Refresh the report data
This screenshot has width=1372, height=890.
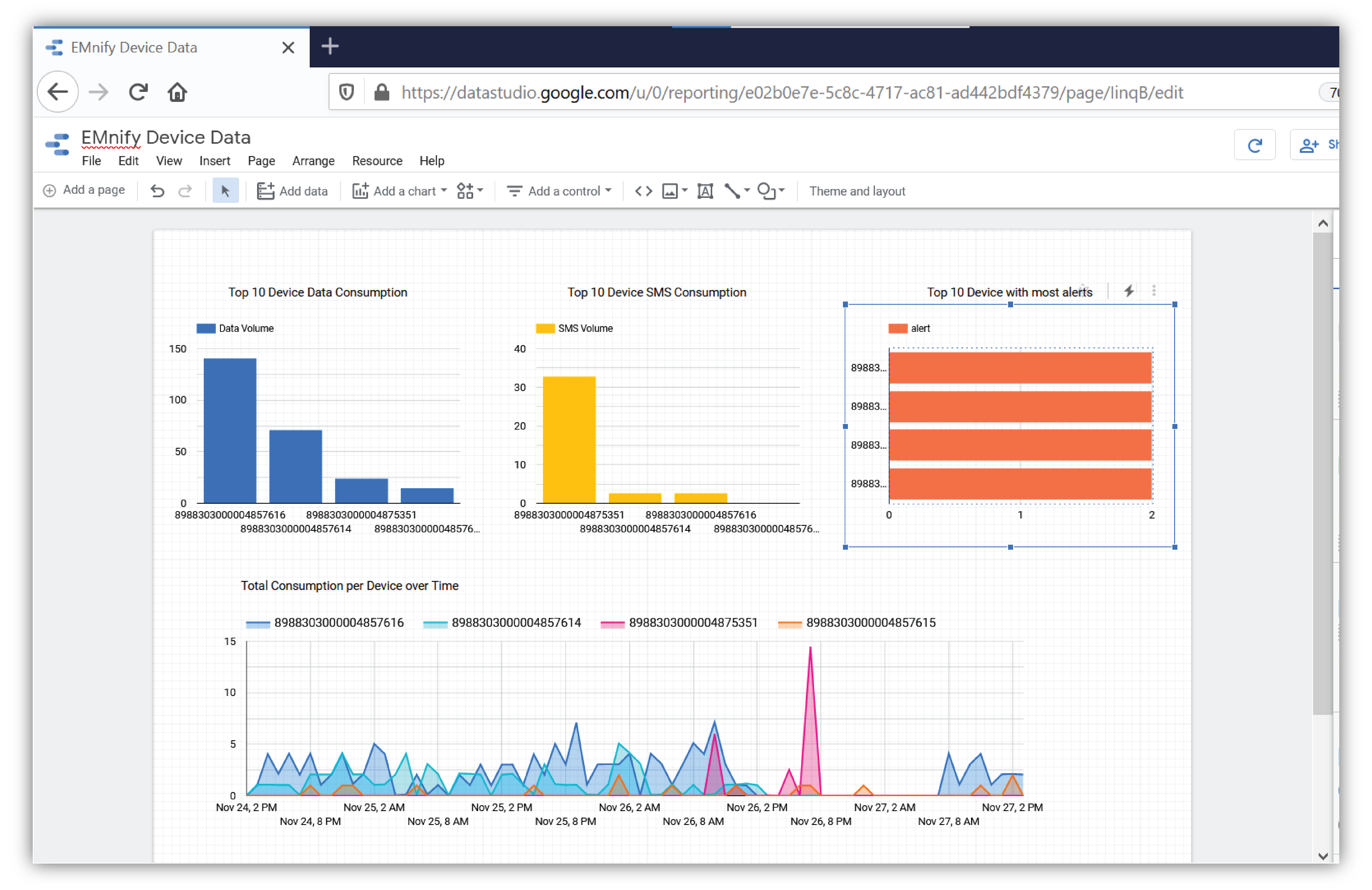click(x=1255, y=145)
